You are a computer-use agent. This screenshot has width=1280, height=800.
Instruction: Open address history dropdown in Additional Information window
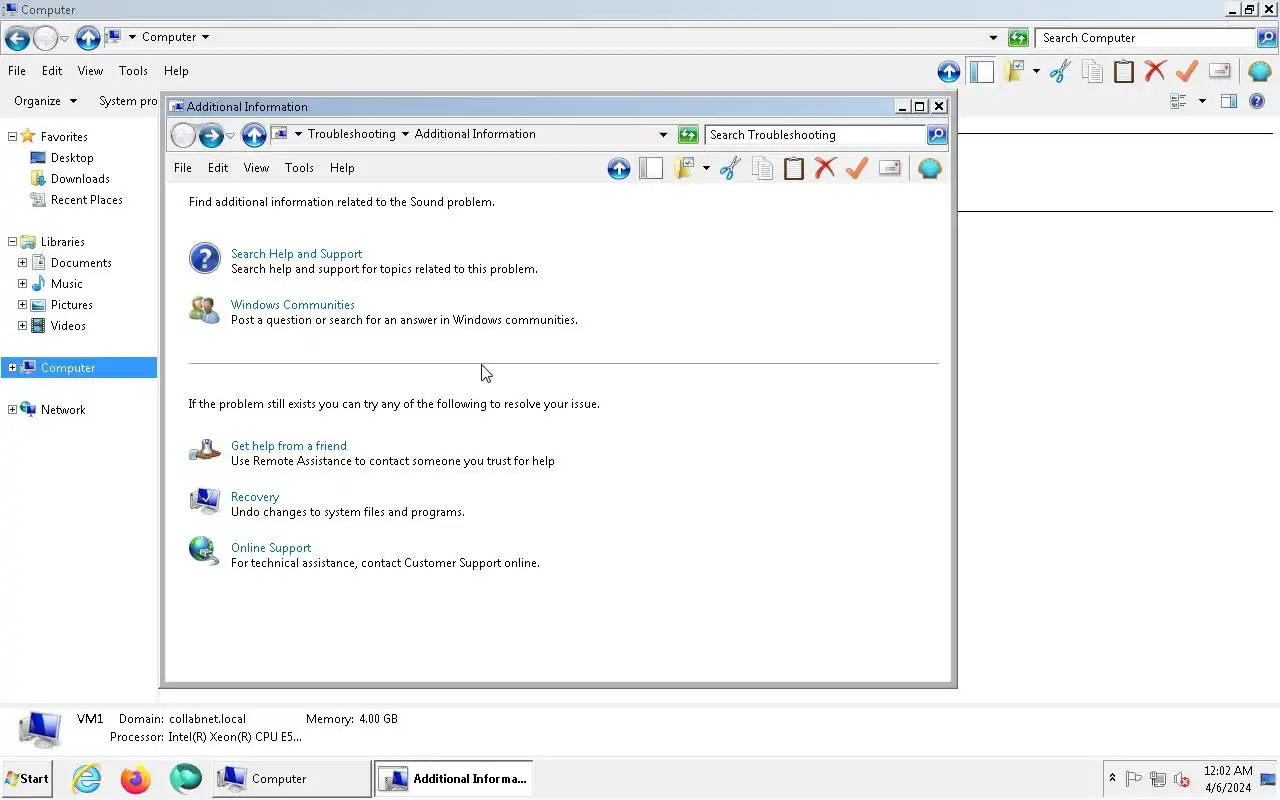point(663,135)
